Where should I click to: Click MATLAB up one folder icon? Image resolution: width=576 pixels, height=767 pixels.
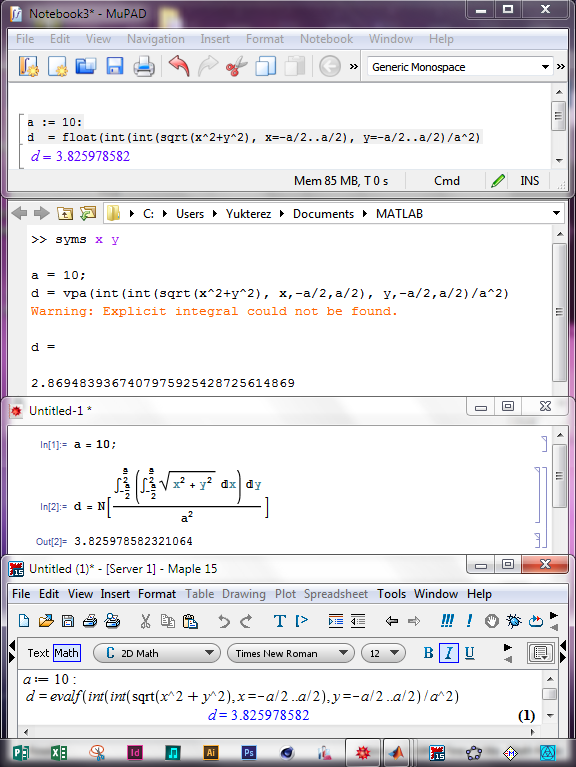tap(65, 213)
